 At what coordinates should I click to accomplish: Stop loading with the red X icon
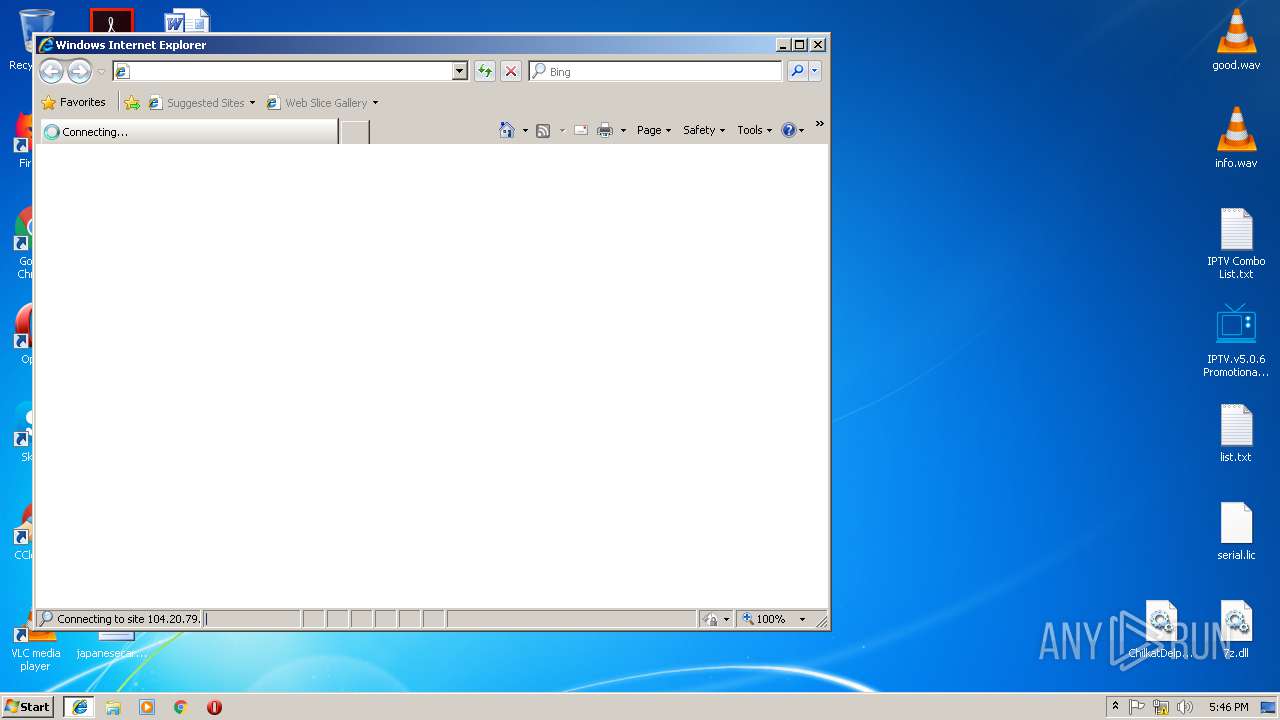click(511, 71)
